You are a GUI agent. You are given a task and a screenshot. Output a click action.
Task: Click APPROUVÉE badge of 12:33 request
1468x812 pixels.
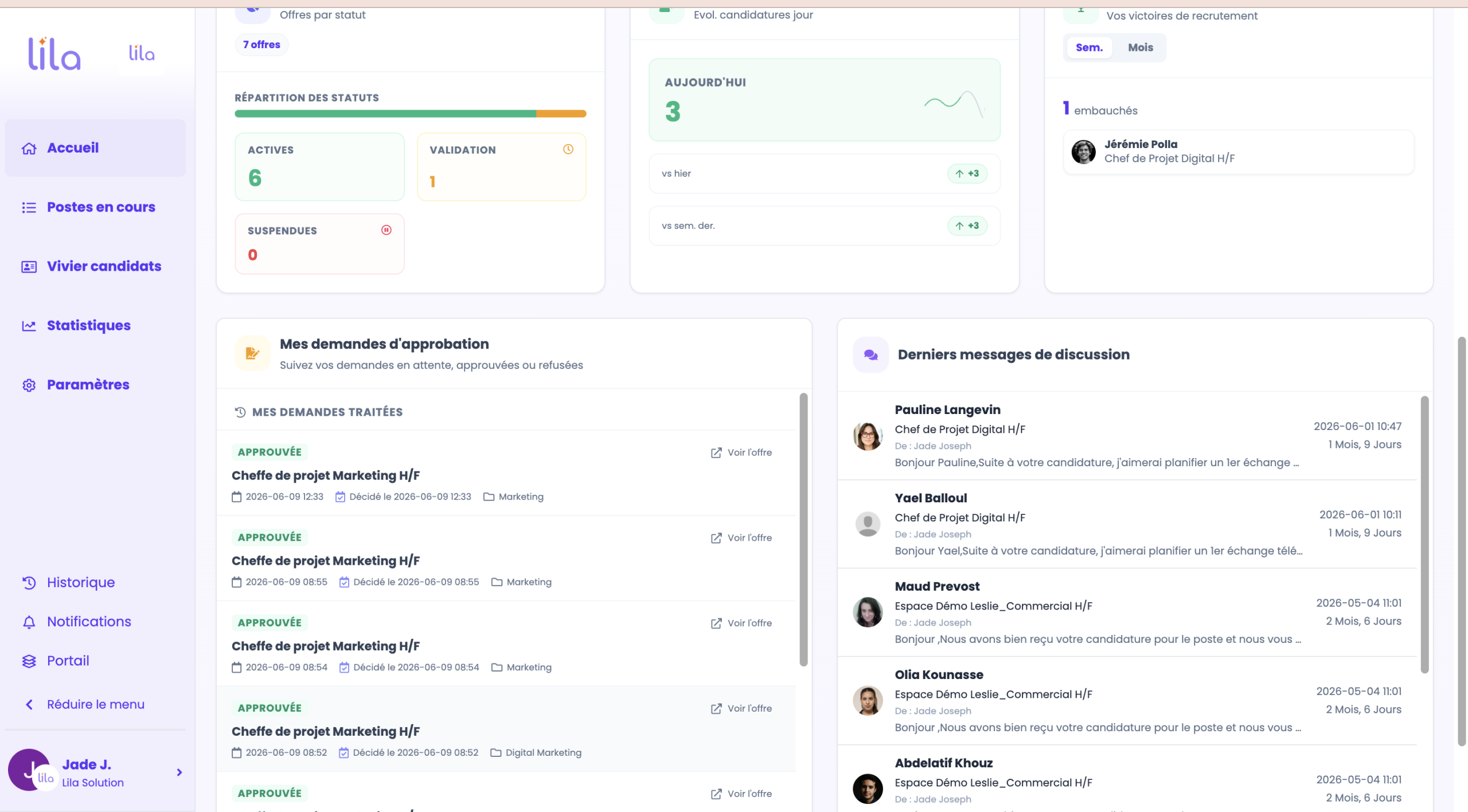pyautogui.click(x=270, y=452)
